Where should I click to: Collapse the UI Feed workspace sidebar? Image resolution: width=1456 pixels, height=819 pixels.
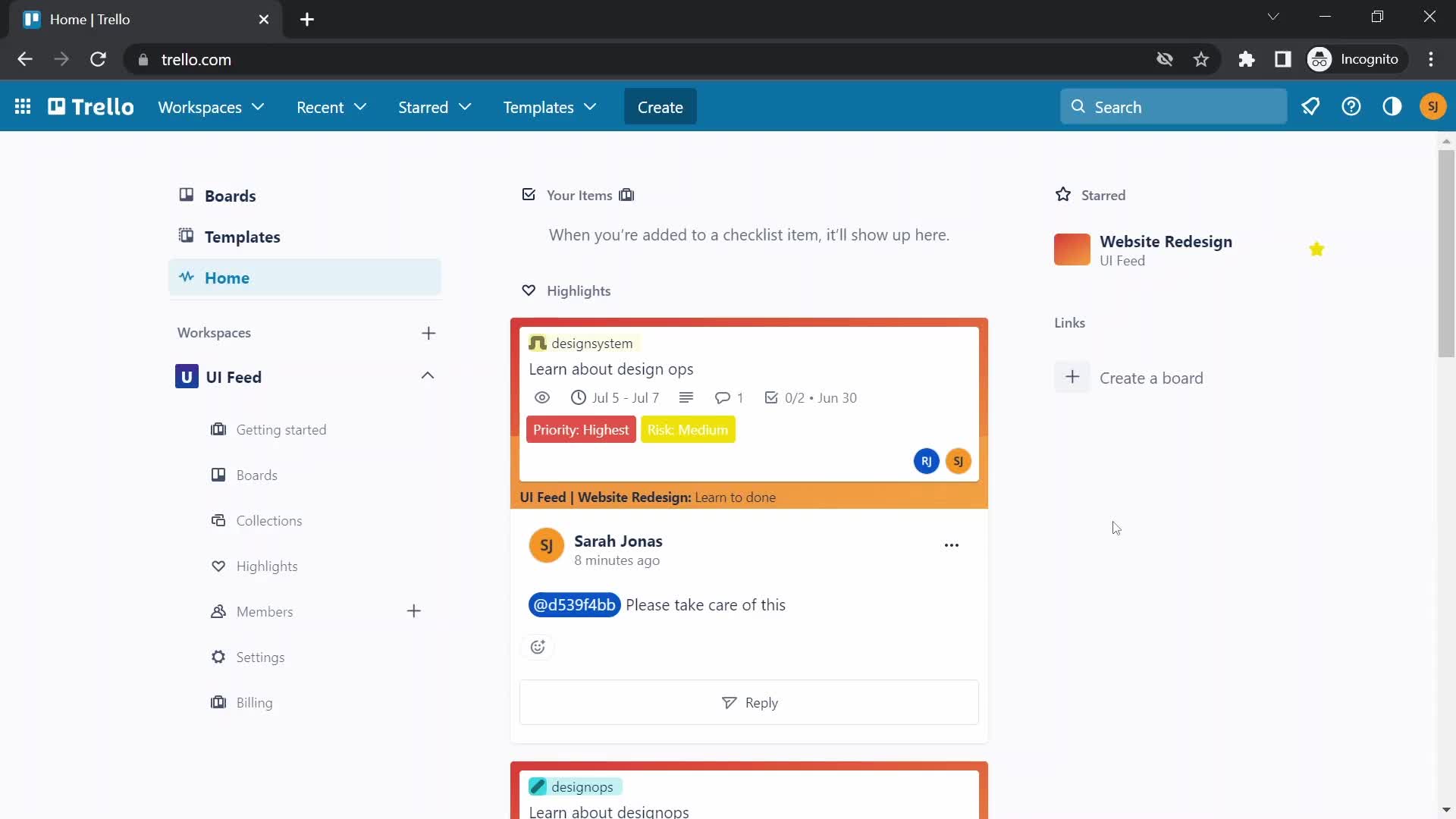click(x=428, y=376)
